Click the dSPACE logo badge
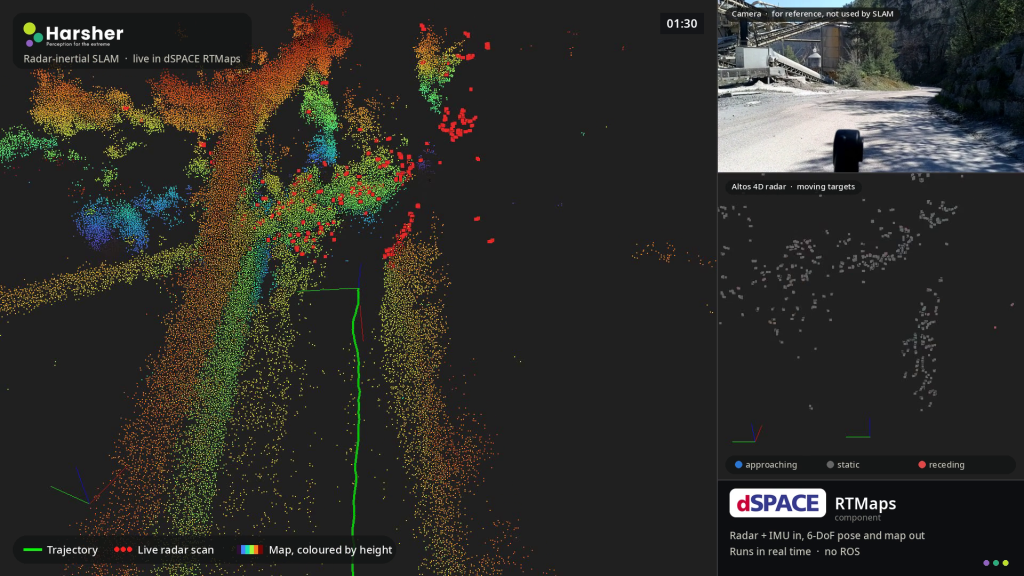Screen dimensions: 1024x576 pyautogui.click(x=777, y=503)
